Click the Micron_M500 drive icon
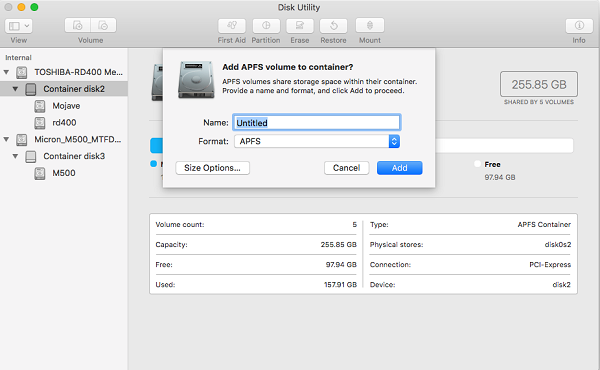The height and width of the screenshot is (370, 600). tap(22, 140)
